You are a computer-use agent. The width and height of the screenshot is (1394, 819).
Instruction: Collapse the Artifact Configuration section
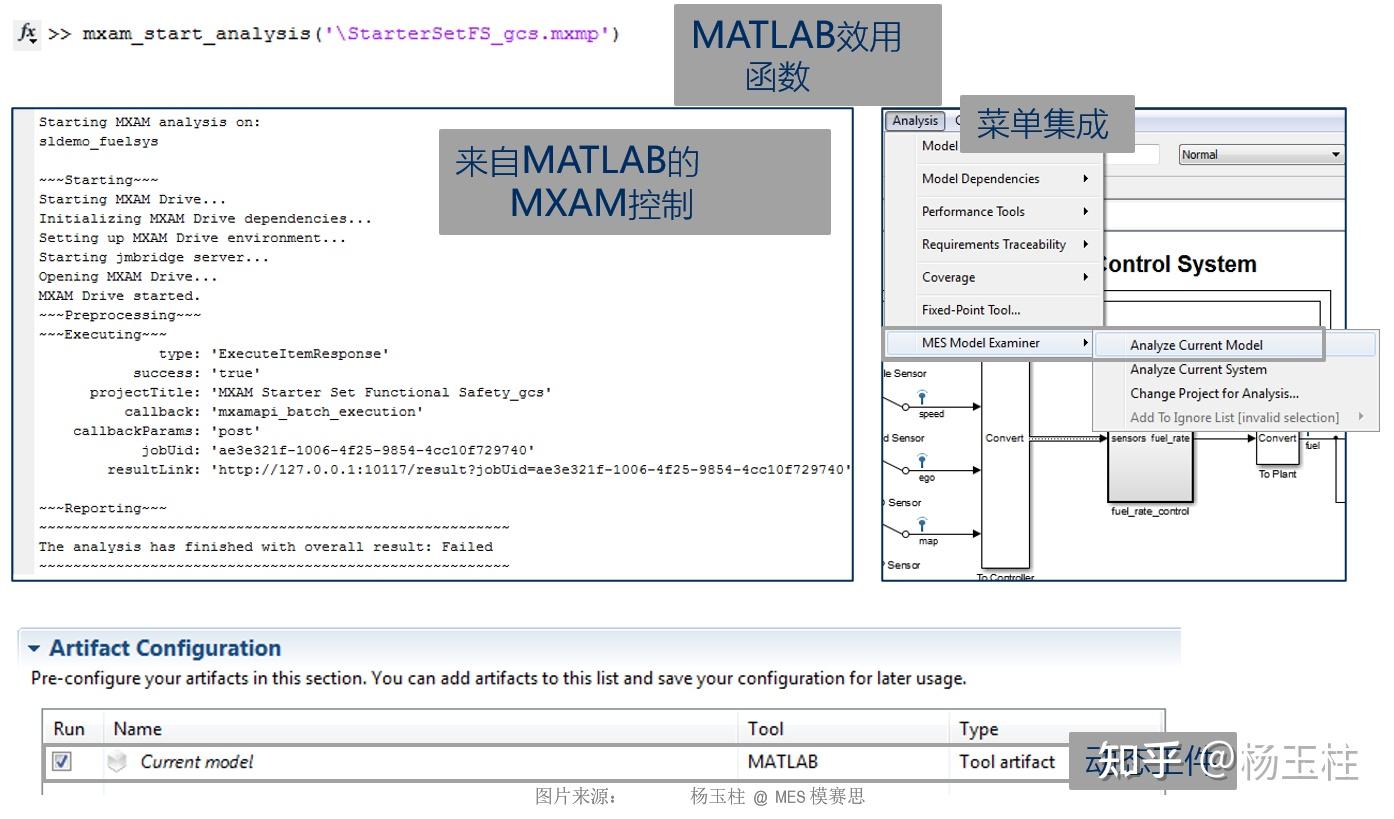35,648
